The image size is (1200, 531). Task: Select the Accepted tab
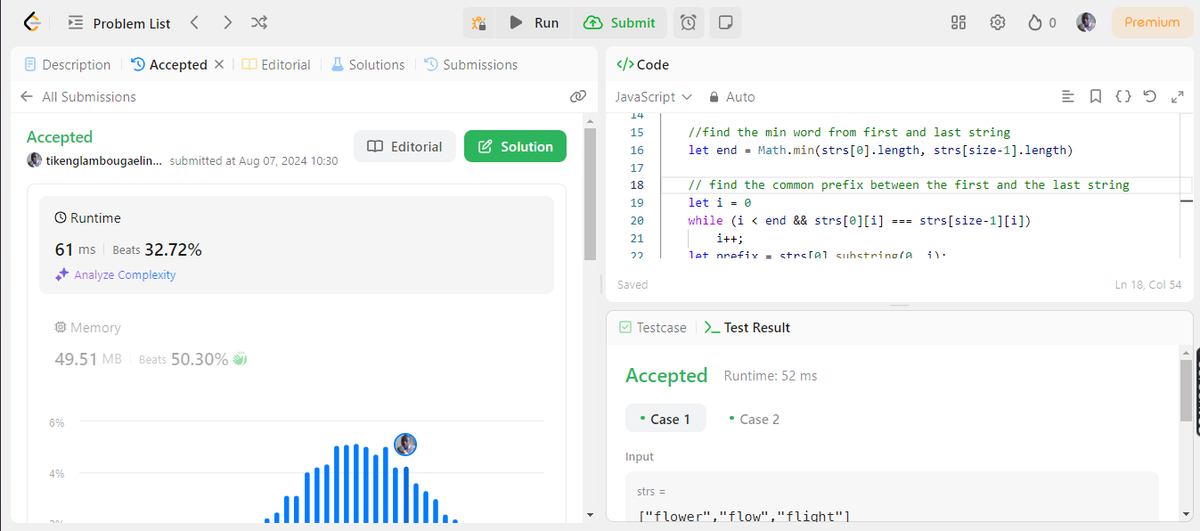pos(169,64)
